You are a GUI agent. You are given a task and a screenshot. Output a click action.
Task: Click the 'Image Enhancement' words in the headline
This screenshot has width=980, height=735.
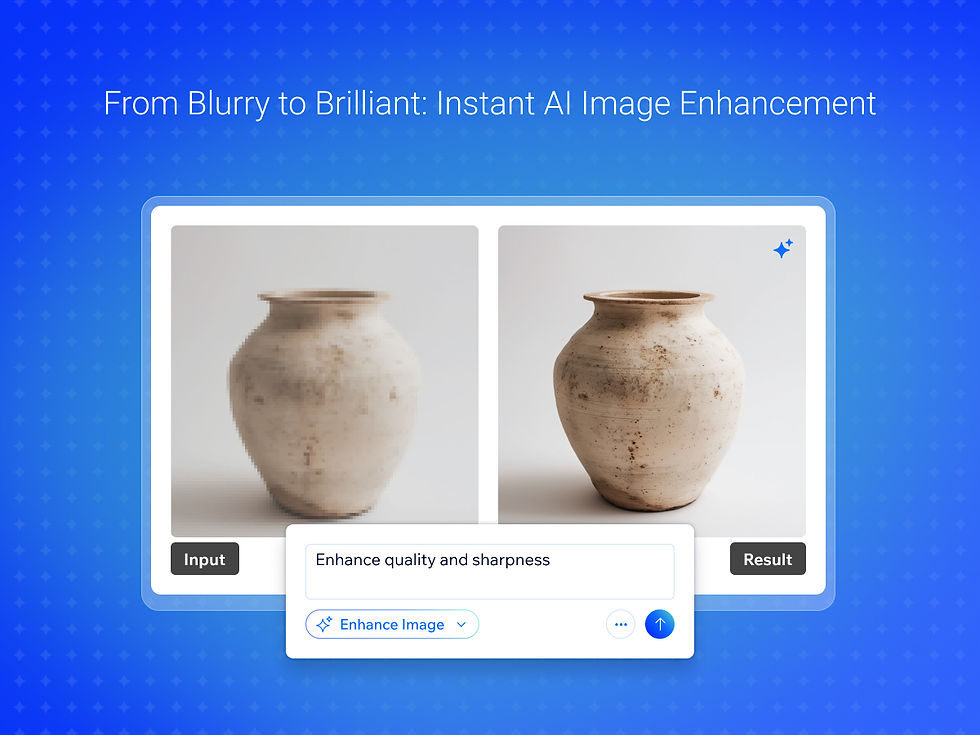click(729, 103)
